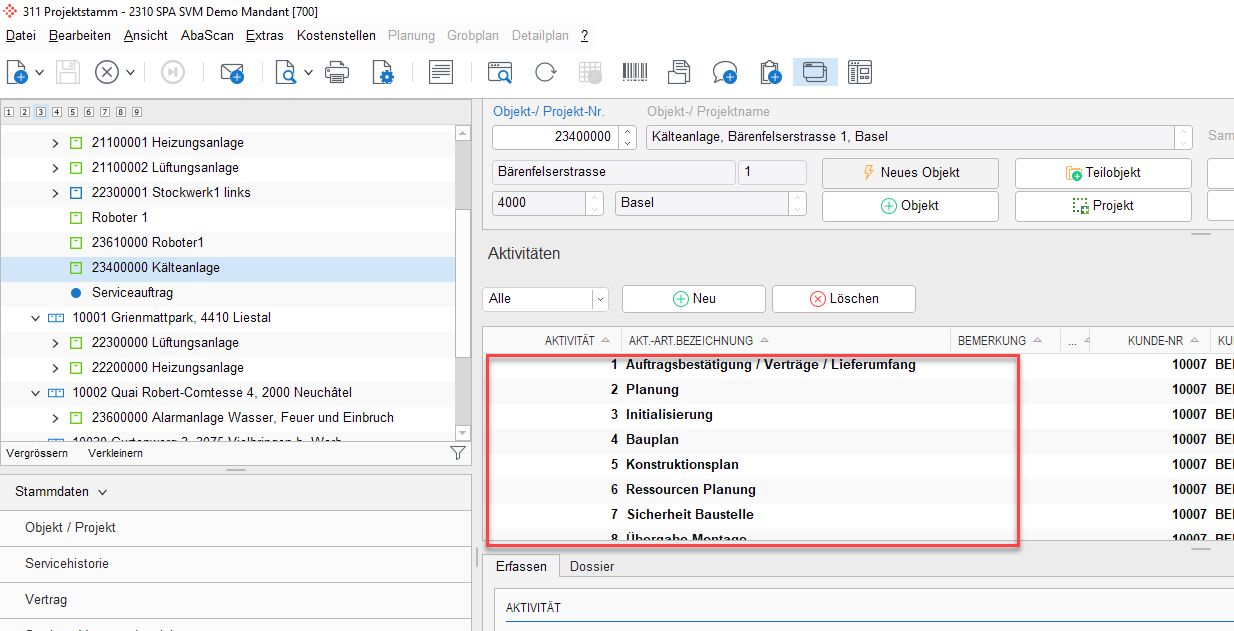The width and height of the screenshot is (1234, 631).
Task: Click the barcode toolbar icon
Action: point(635,72)
